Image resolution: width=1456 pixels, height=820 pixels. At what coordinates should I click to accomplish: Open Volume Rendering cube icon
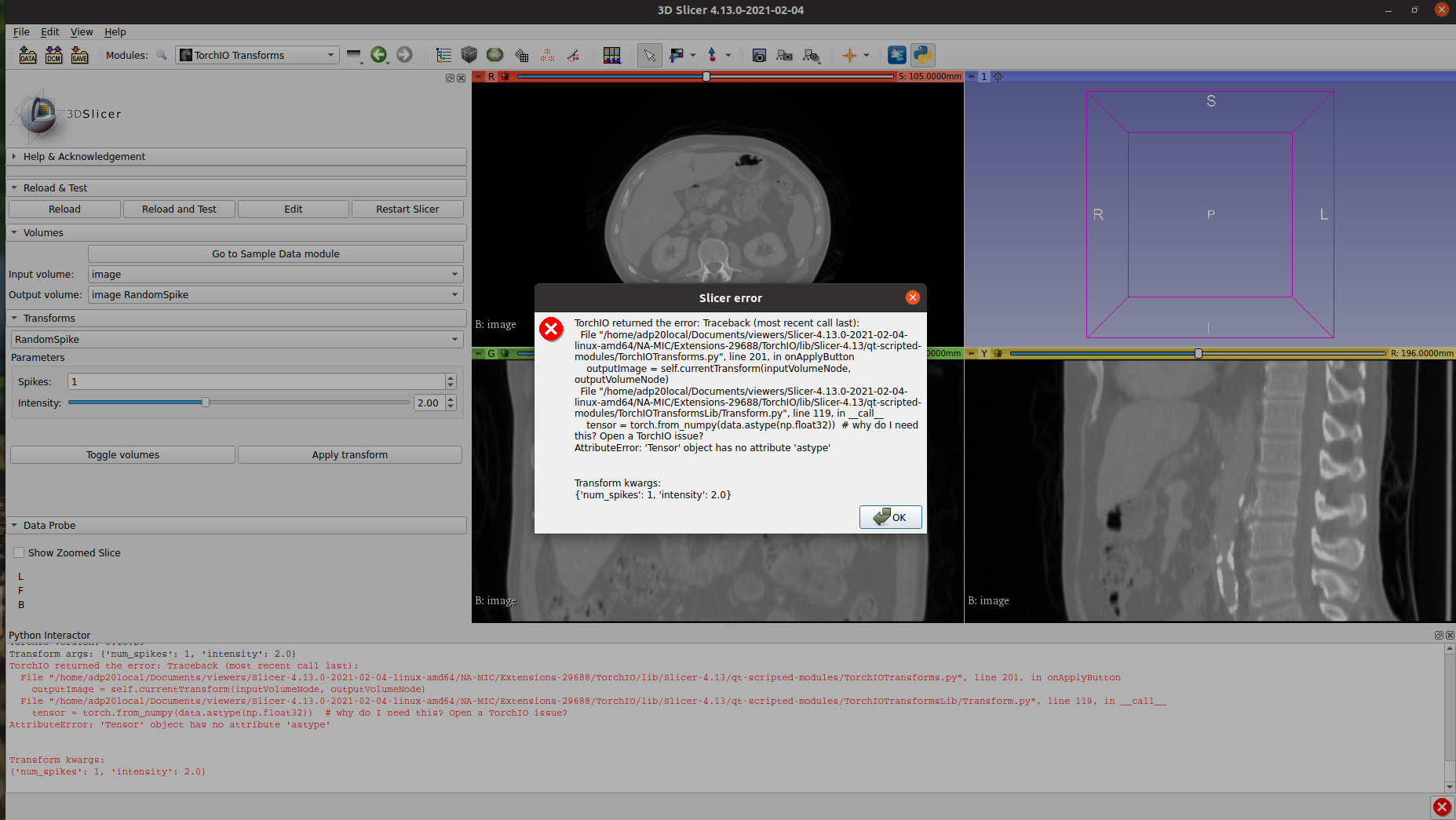pos(469,55)
